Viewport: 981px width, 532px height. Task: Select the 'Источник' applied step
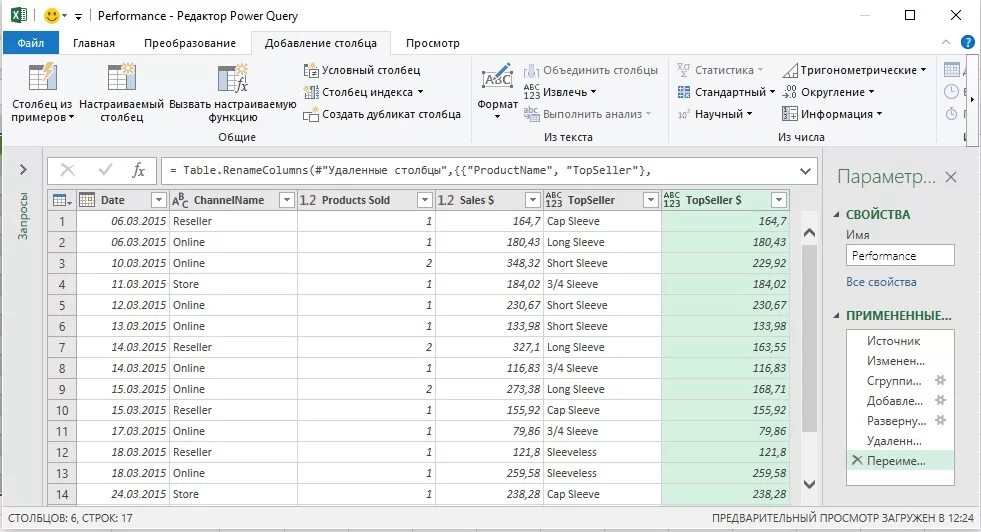tap(893, 341)
